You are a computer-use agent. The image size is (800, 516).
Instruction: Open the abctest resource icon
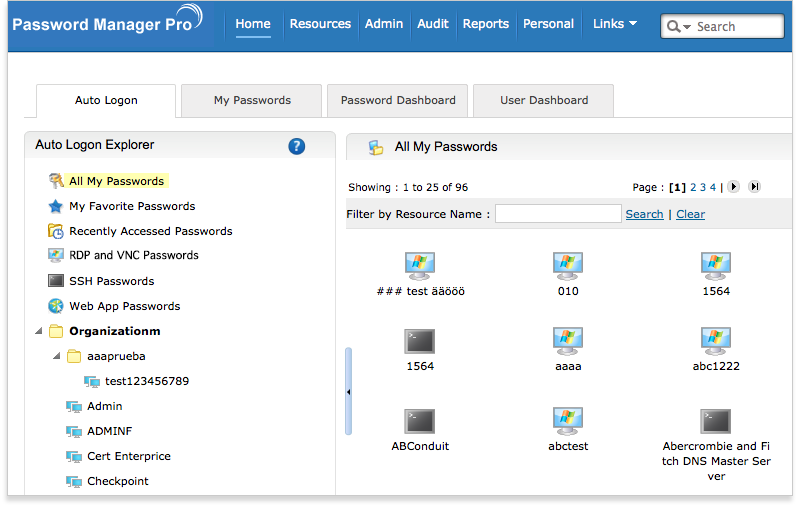point(568,420)
